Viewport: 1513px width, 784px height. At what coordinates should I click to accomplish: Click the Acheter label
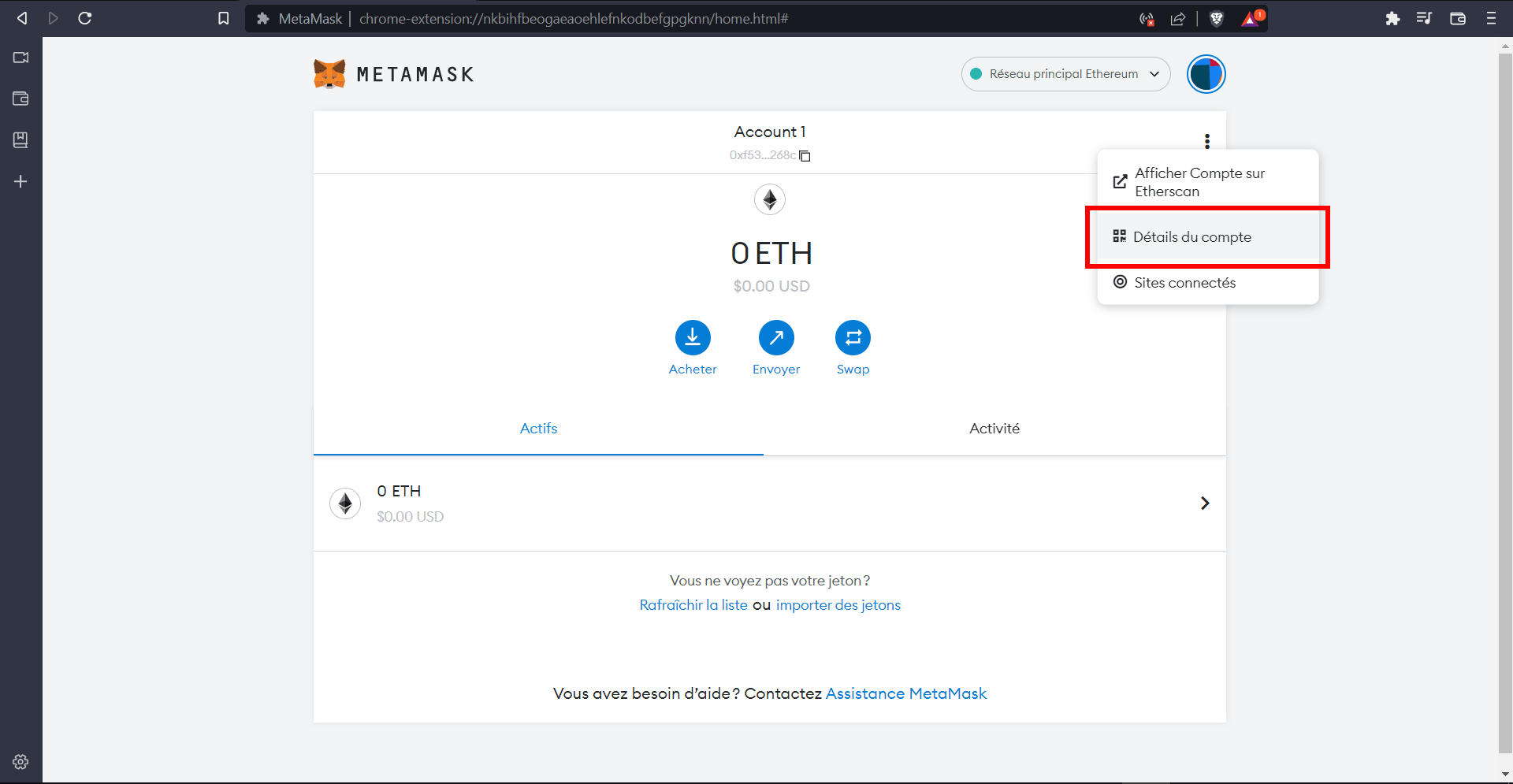693,370
